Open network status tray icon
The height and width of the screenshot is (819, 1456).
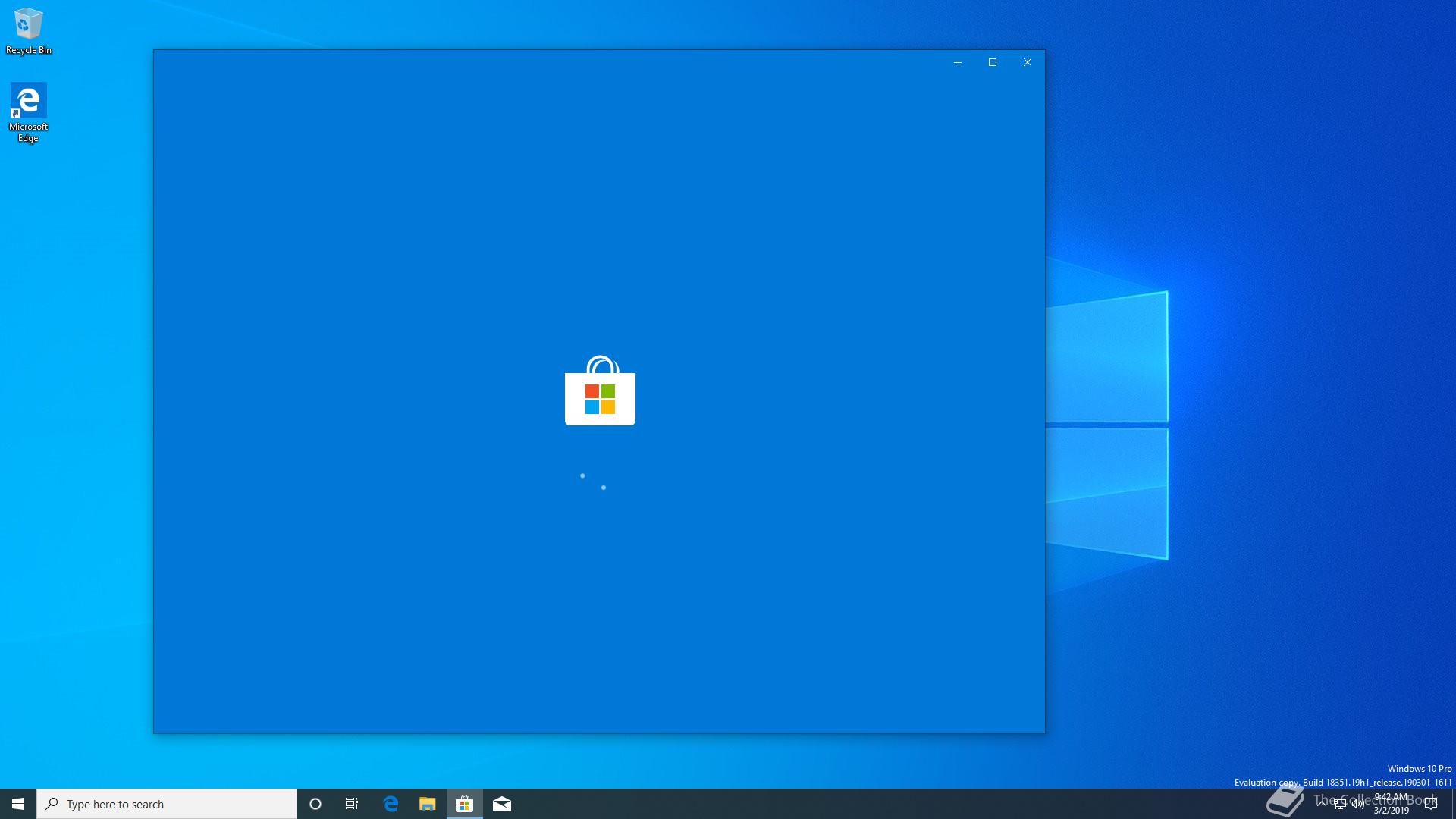point(1340,804)
